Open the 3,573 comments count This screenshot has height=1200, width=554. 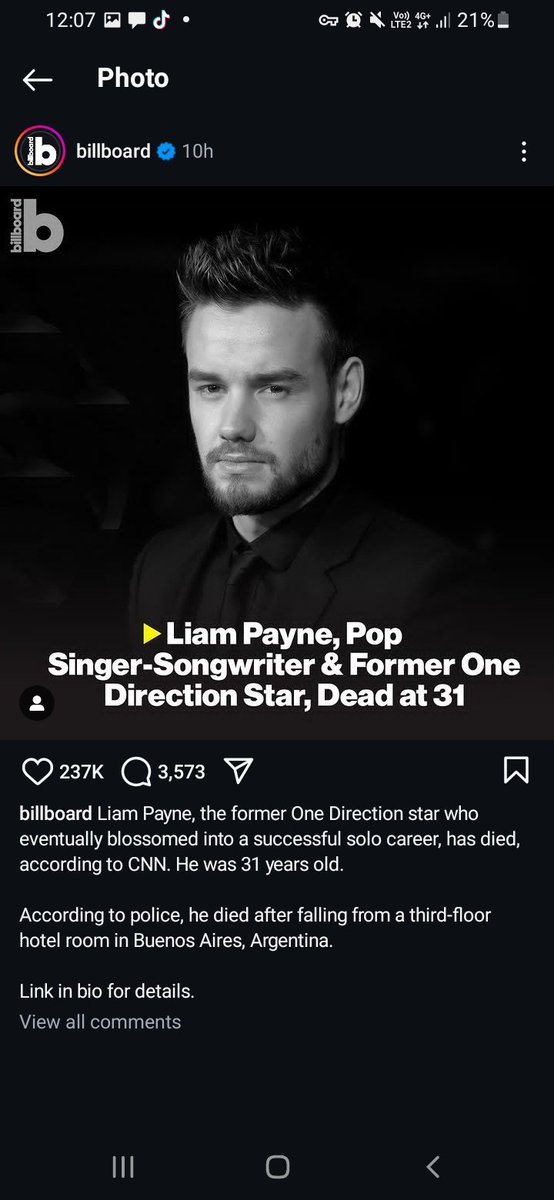click(x=182, y=771)
